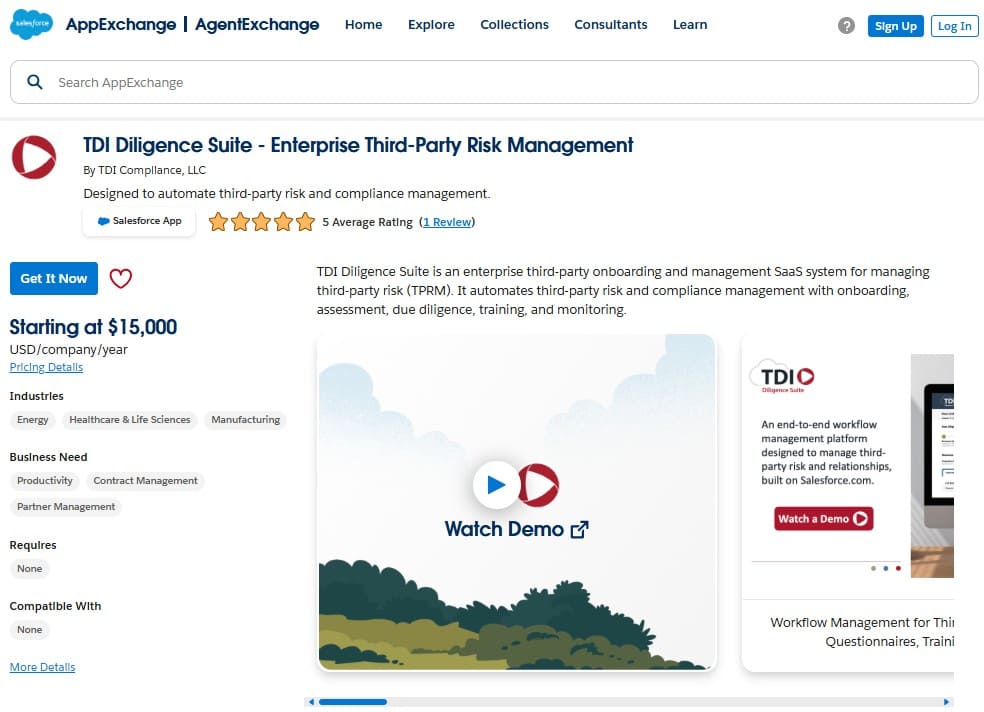
Task: Click the 'By TDI Compliance, LLC' text
Action: tap(144, 170)
